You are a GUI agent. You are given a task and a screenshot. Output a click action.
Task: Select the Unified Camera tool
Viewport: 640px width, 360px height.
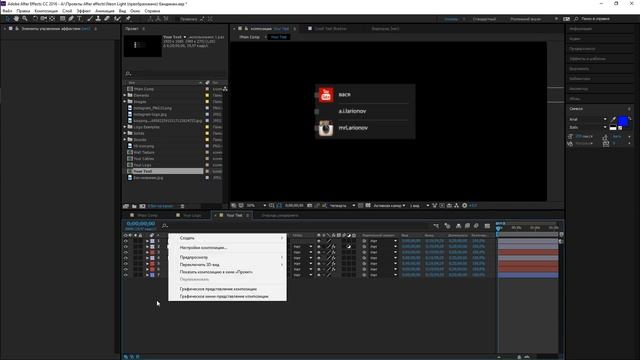coord(44,19)
